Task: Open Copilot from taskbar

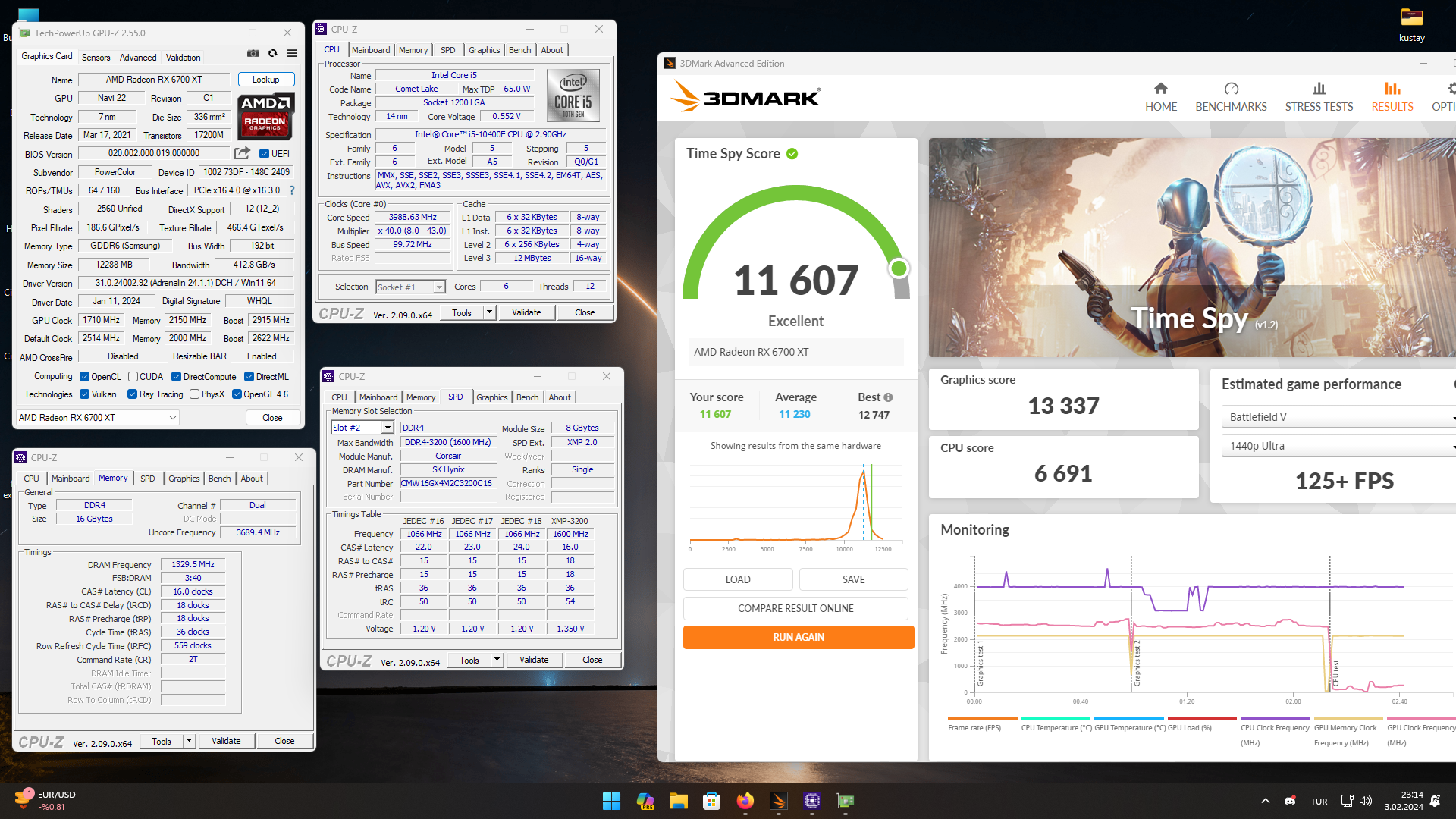Action: point(645,801)
